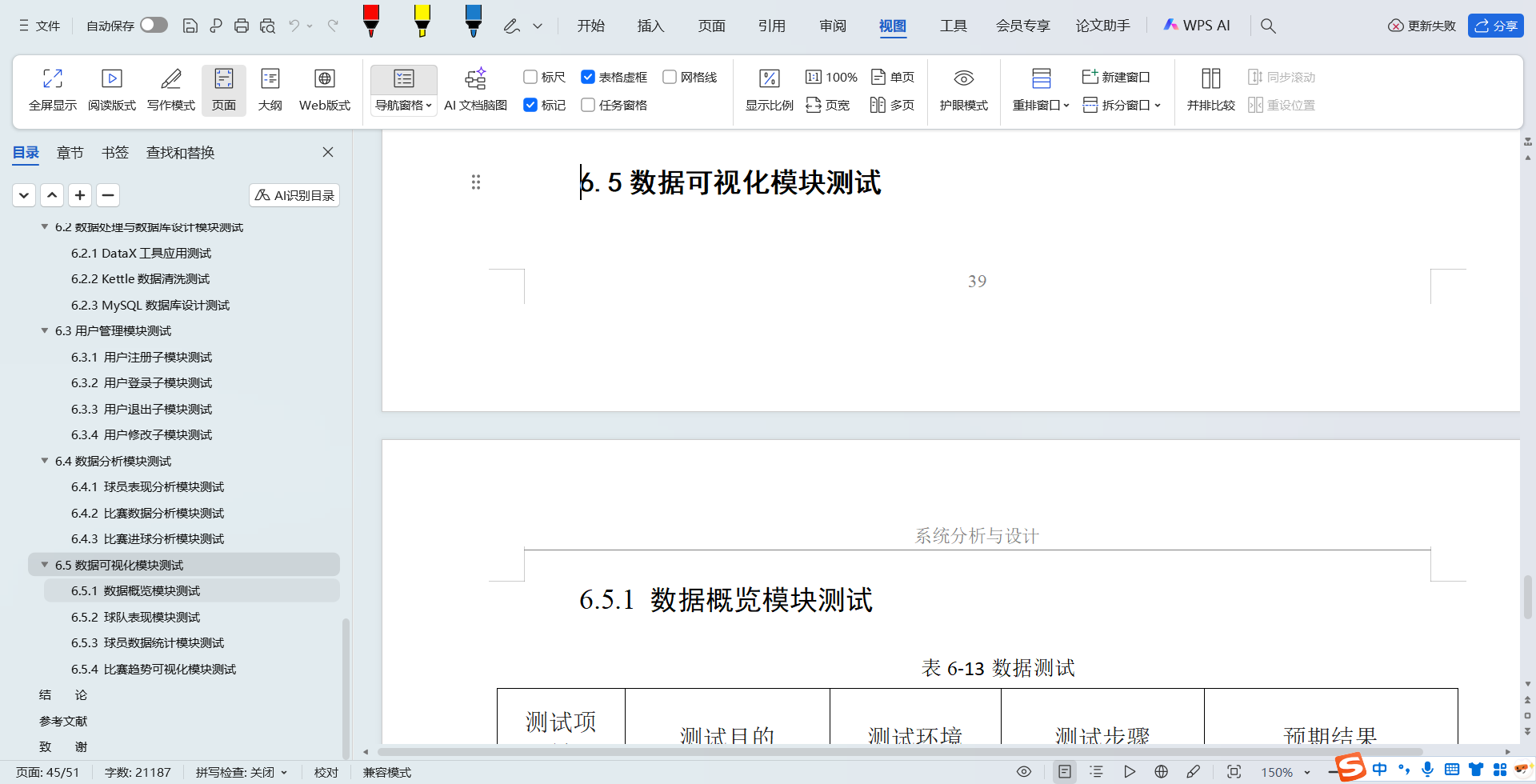Click the 分享 share button
This screenshot has height=784, width=1536.
[1496, 26]
